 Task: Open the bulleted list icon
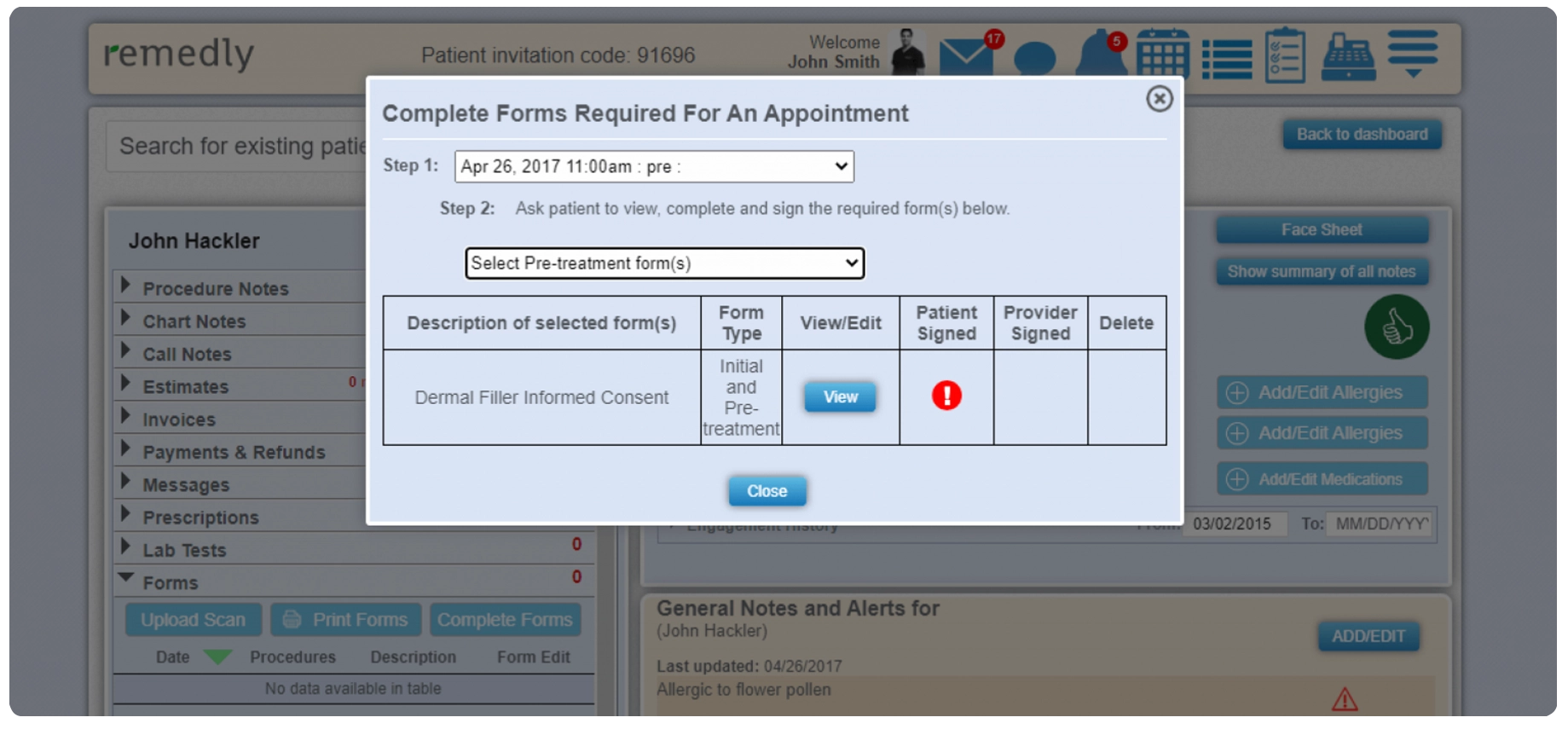pos(1227,59)
